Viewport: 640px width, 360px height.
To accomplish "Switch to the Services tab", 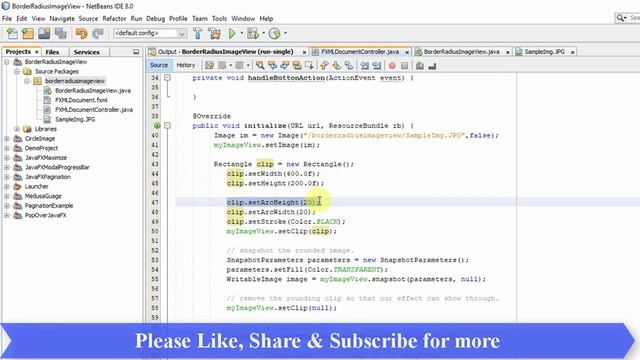I will pos(87,52).
